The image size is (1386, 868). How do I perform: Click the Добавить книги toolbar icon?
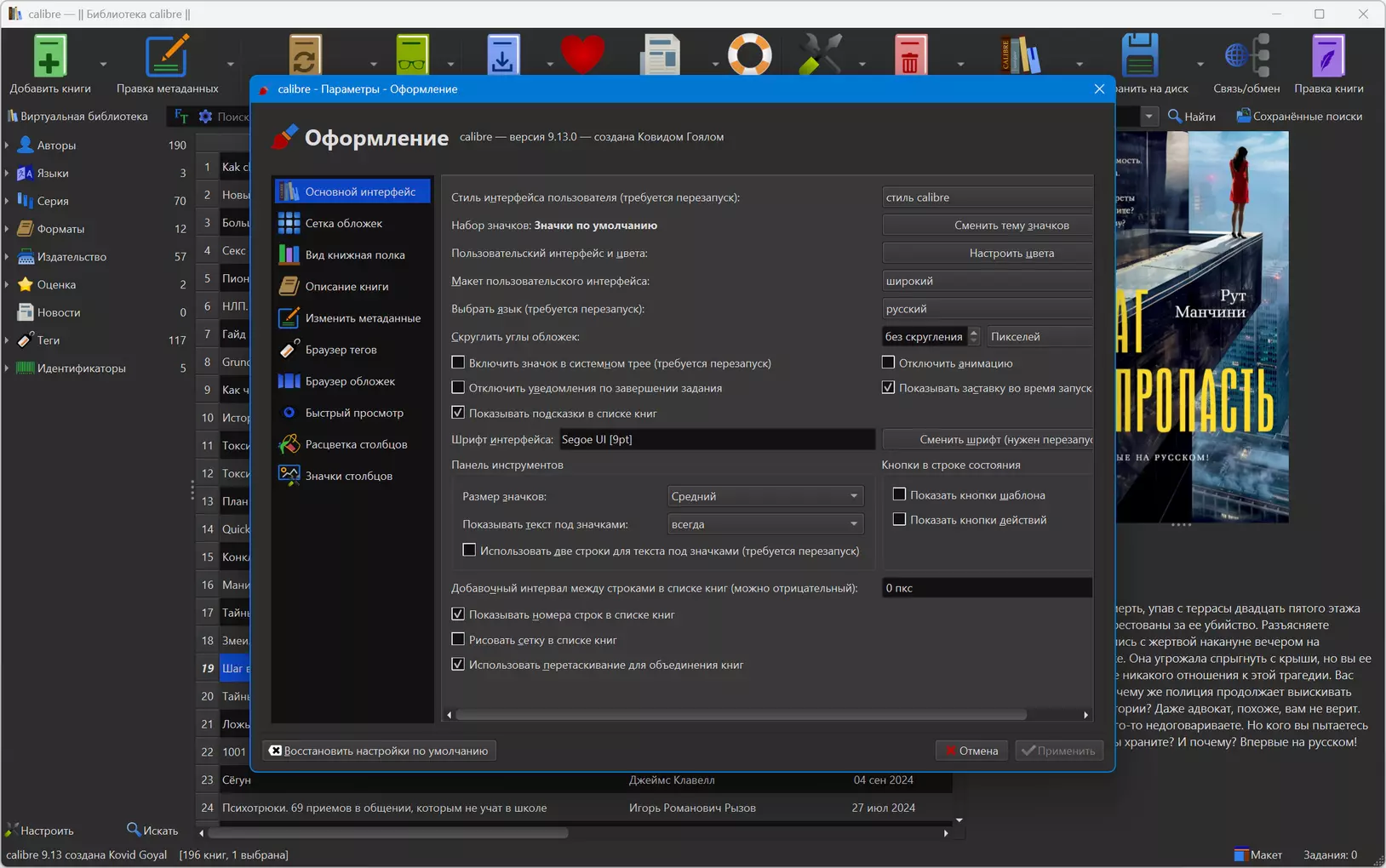coord(49,65)
